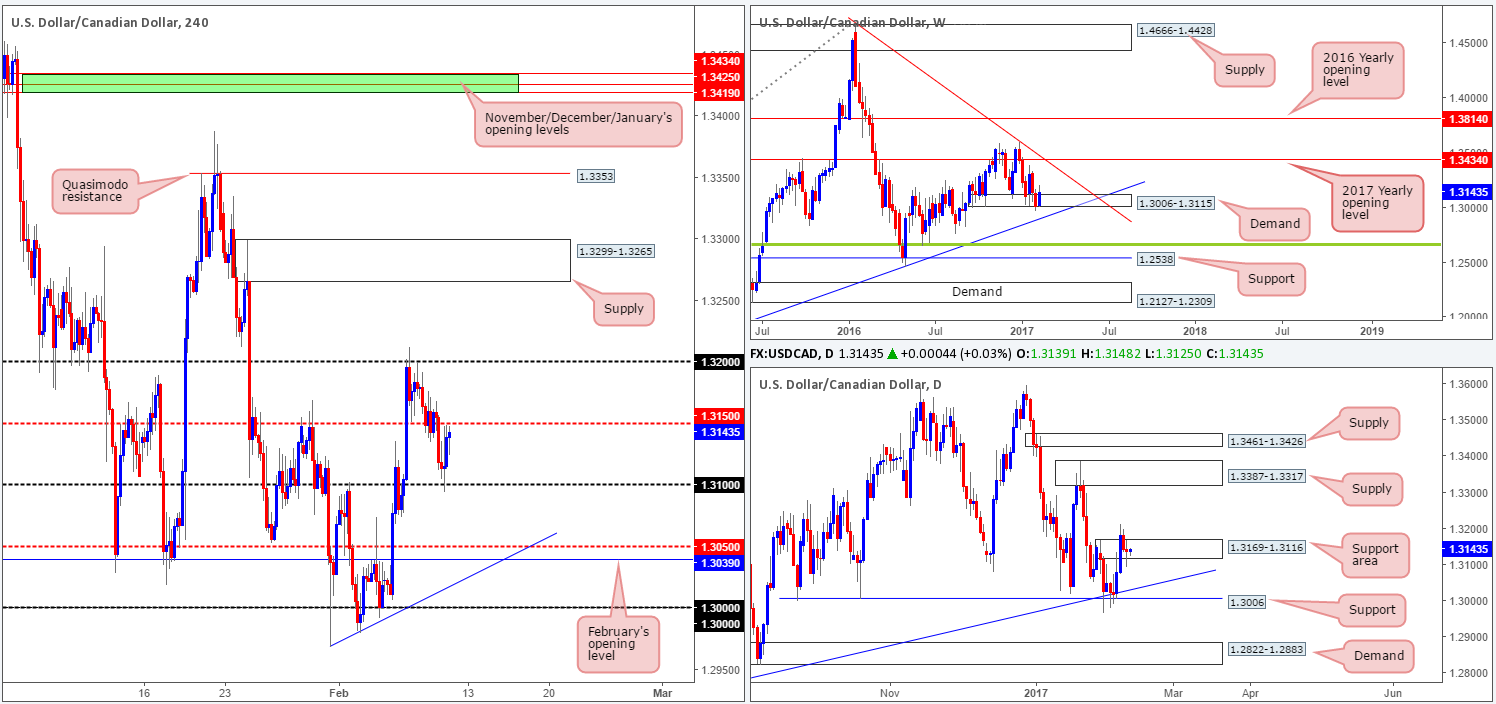Click the 'Supply' callout on the 240 chart

(625, 310)
